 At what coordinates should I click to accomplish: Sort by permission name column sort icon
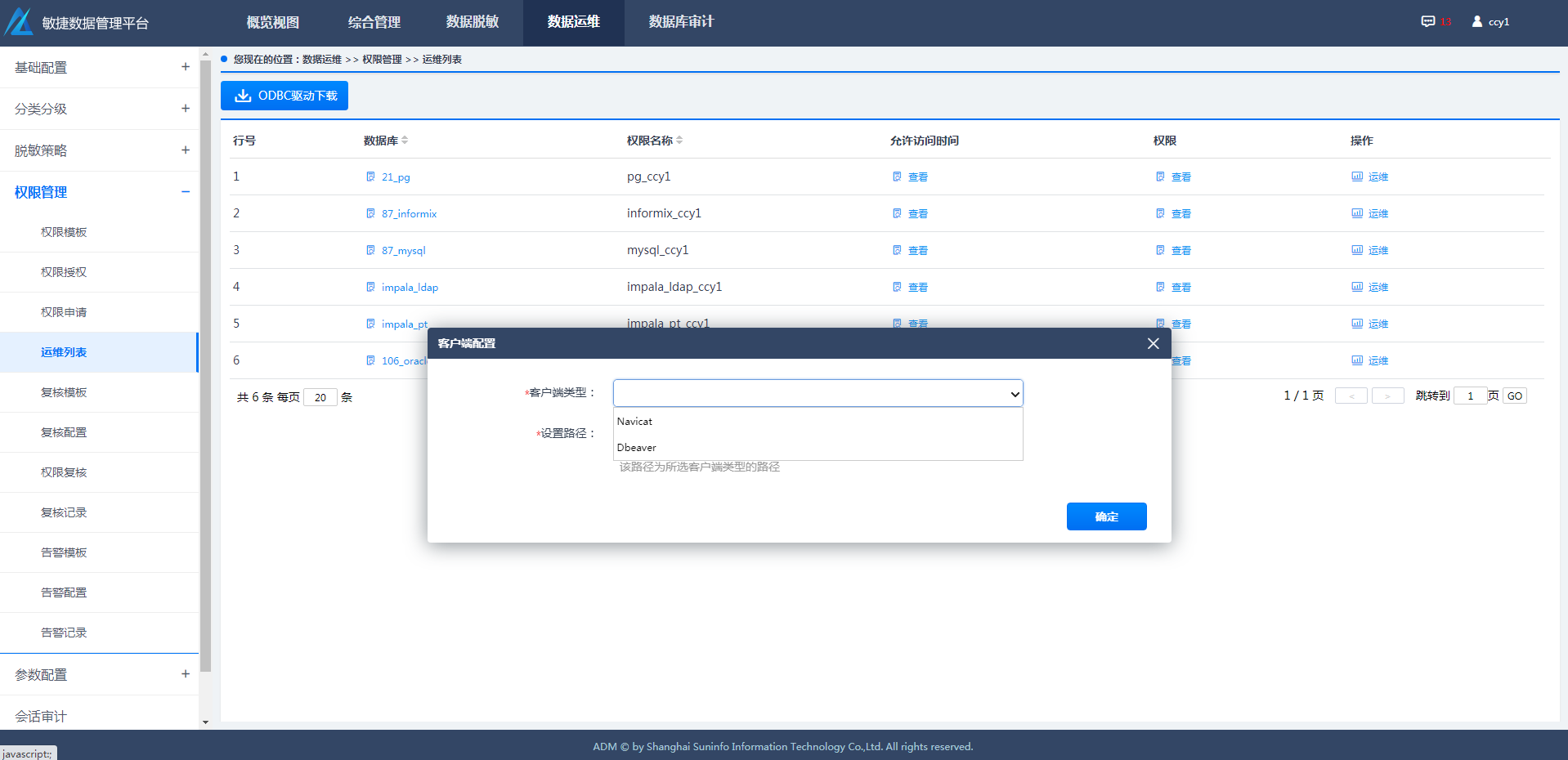coord(679,141)
